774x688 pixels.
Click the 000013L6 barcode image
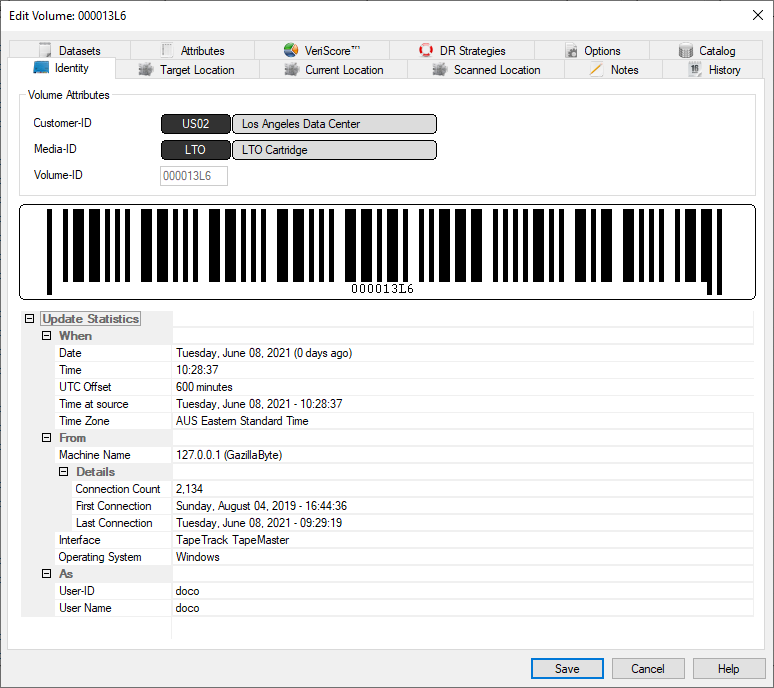click(387, 252)
